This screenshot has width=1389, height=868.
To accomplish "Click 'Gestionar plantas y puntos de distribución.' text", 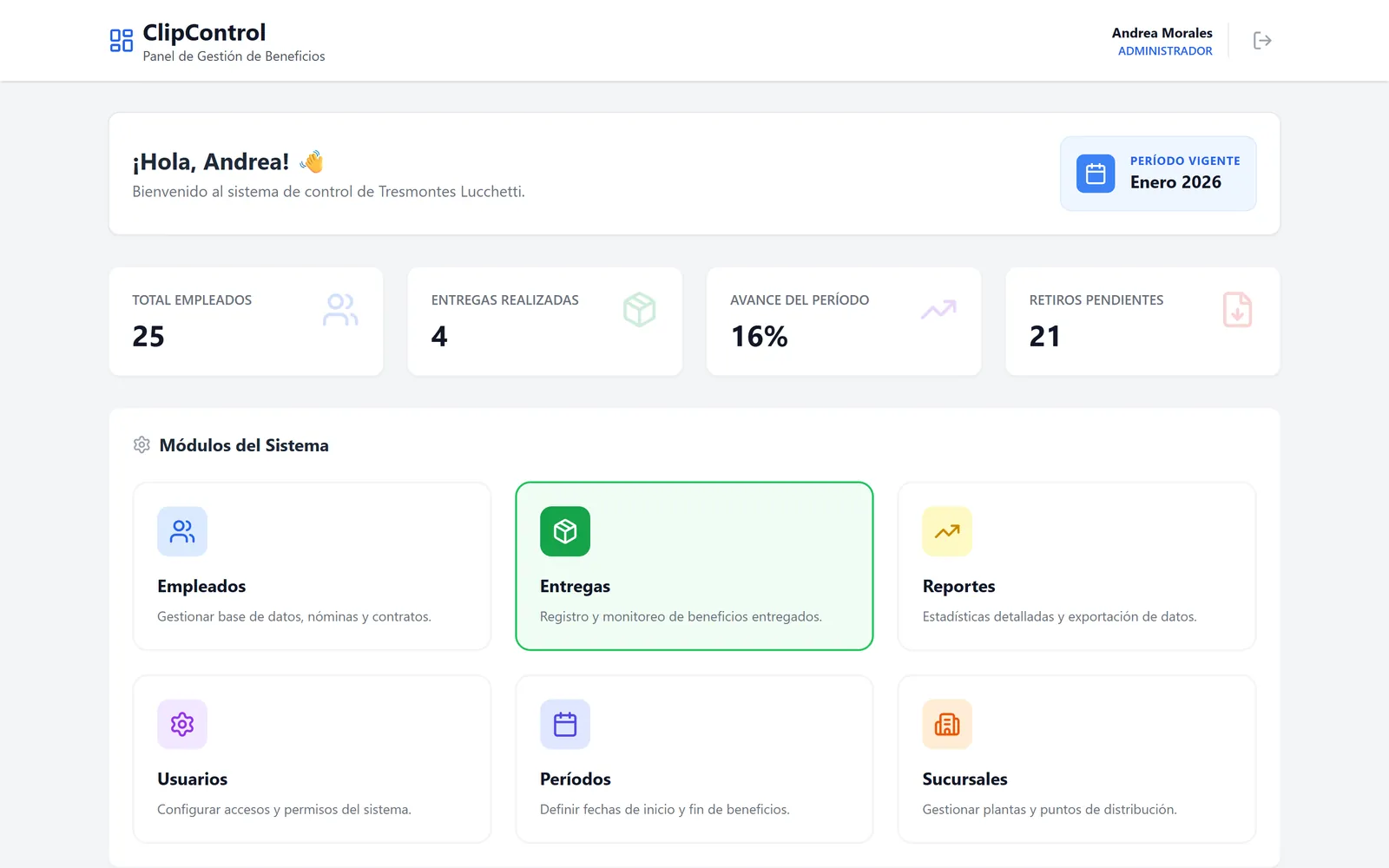I will pyautogui.click(x=1050, y=810).
